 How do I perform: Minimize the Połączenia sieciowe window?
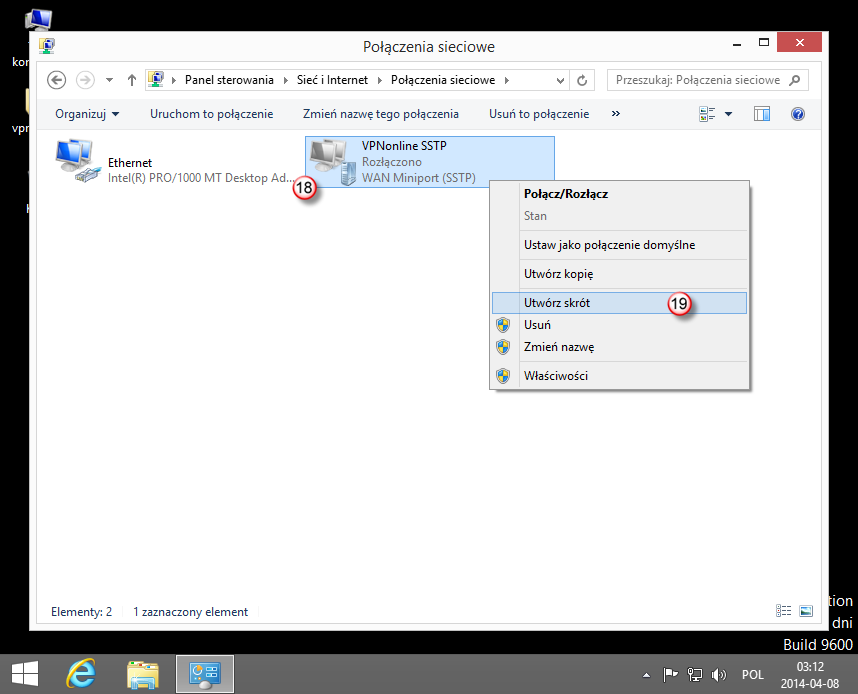pyautogui.click(x=737, y=44)
